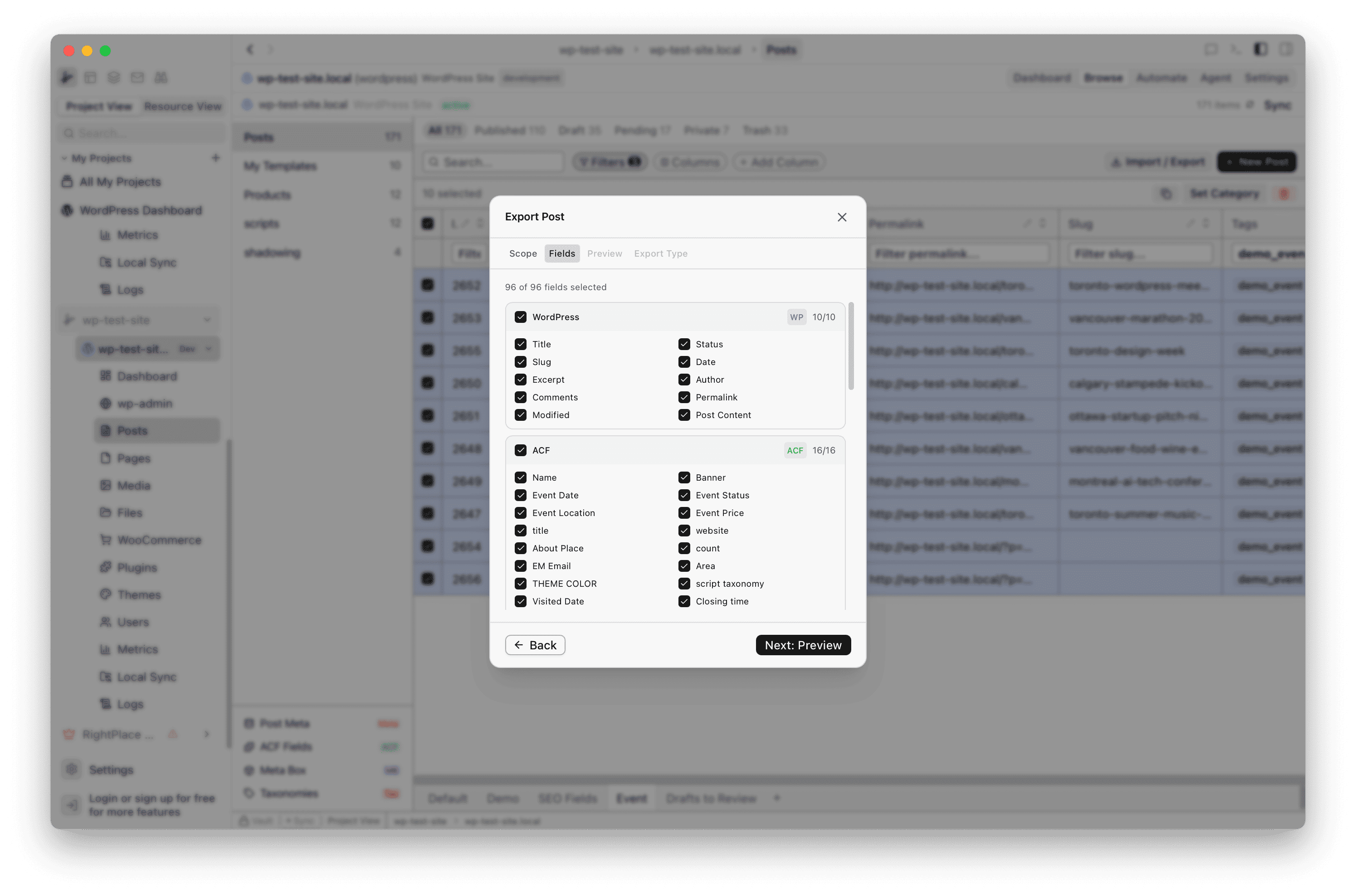
Task: Uncheck the Title field checkbox
Action: tap(520, 344)
